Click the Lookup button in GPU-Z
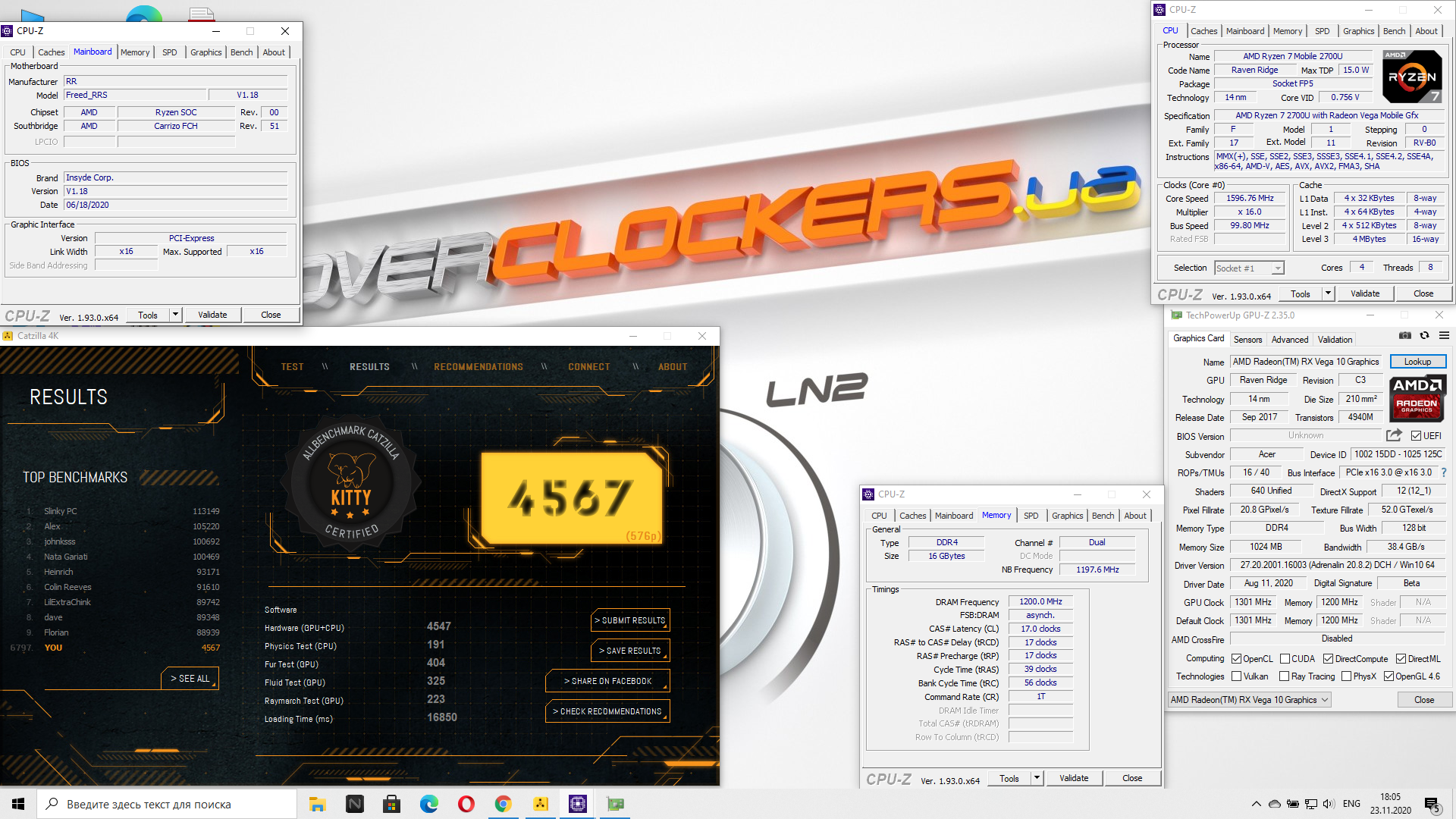 [x=1417, y=362]
